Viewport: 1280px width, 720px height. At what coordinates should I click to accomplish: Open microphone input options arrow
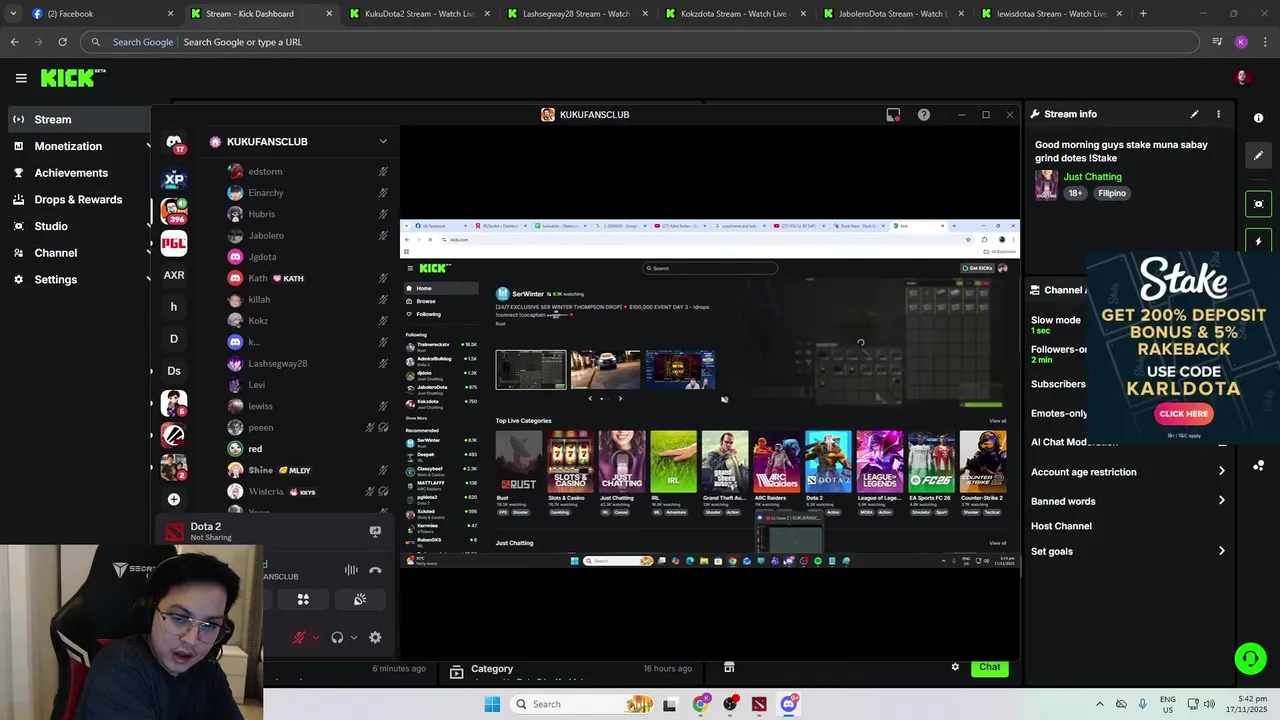click(x=316, y=638)
